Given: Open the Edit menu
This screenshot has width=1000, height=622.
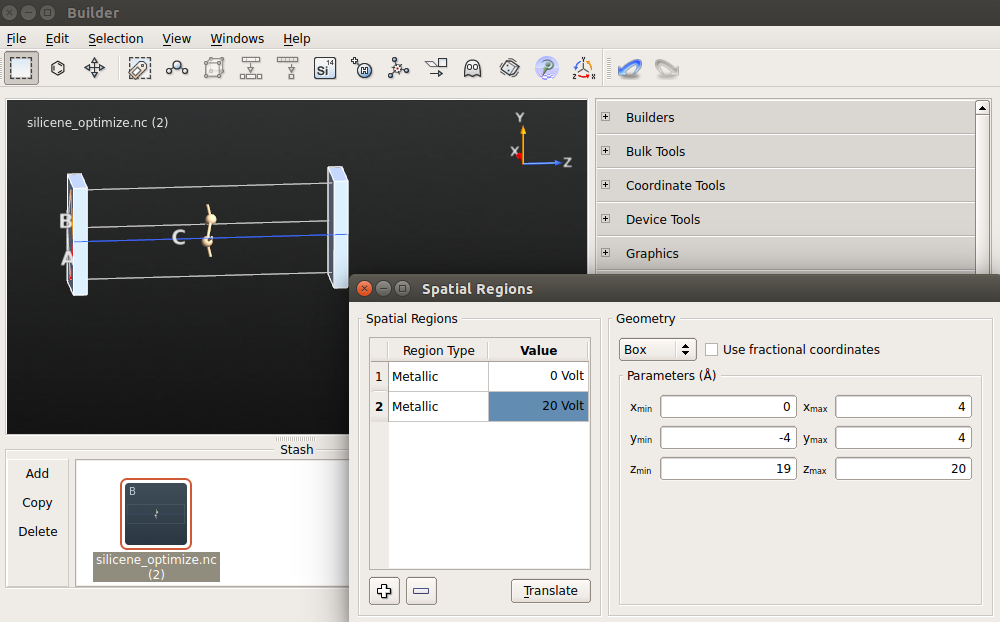Looking at the screenshot, I should (57, 38).
